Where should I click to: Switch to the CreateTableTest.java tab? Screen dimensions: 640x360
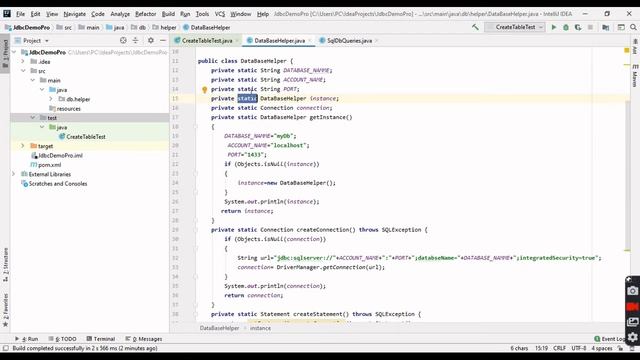coord(207,40)
